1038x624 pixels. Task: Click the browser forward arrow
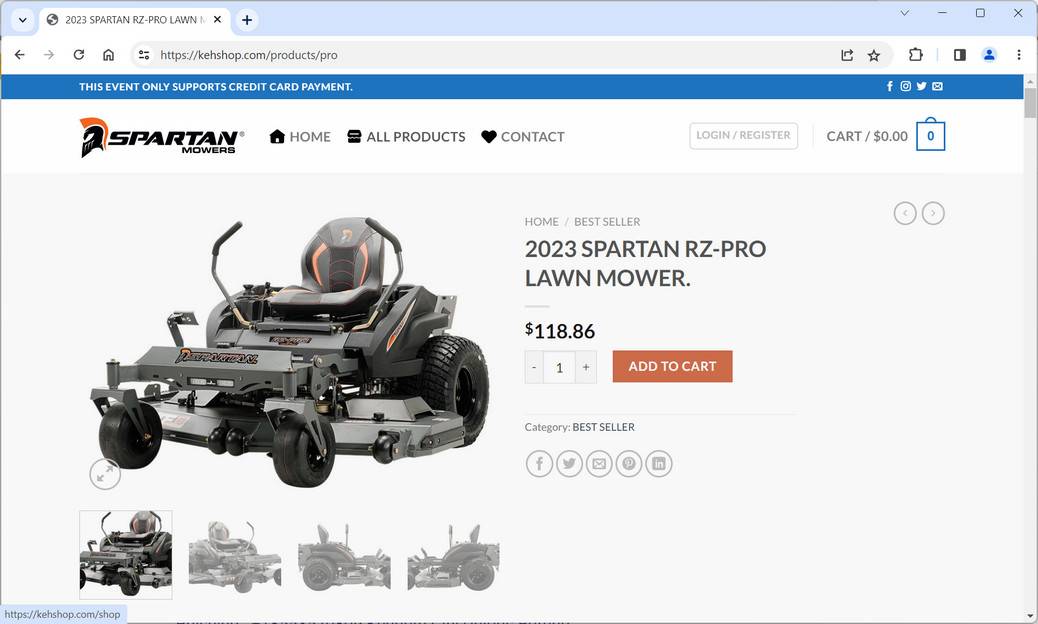[49, 55]
